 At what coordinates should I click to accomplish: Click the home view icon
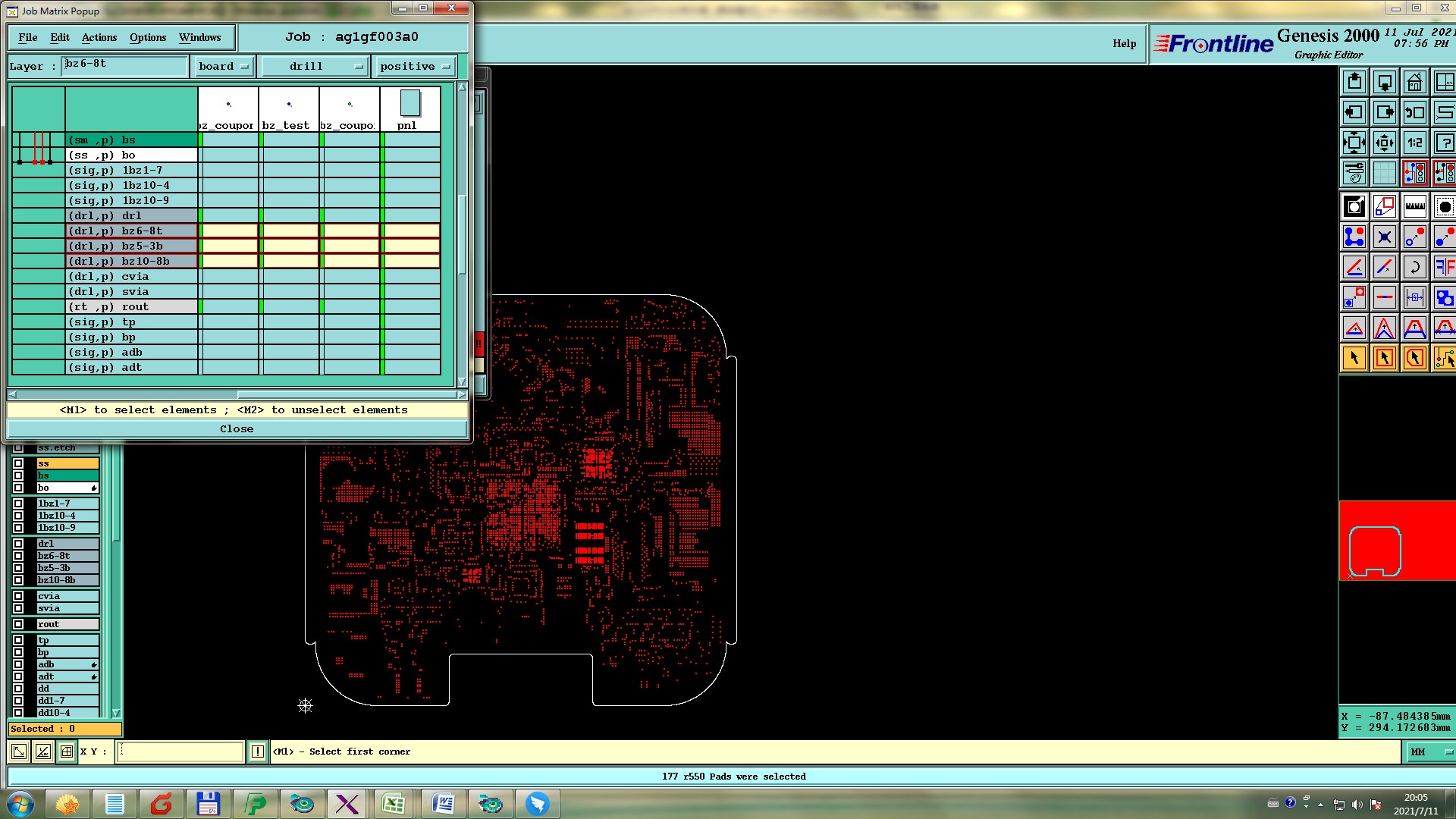(1414, 82)
